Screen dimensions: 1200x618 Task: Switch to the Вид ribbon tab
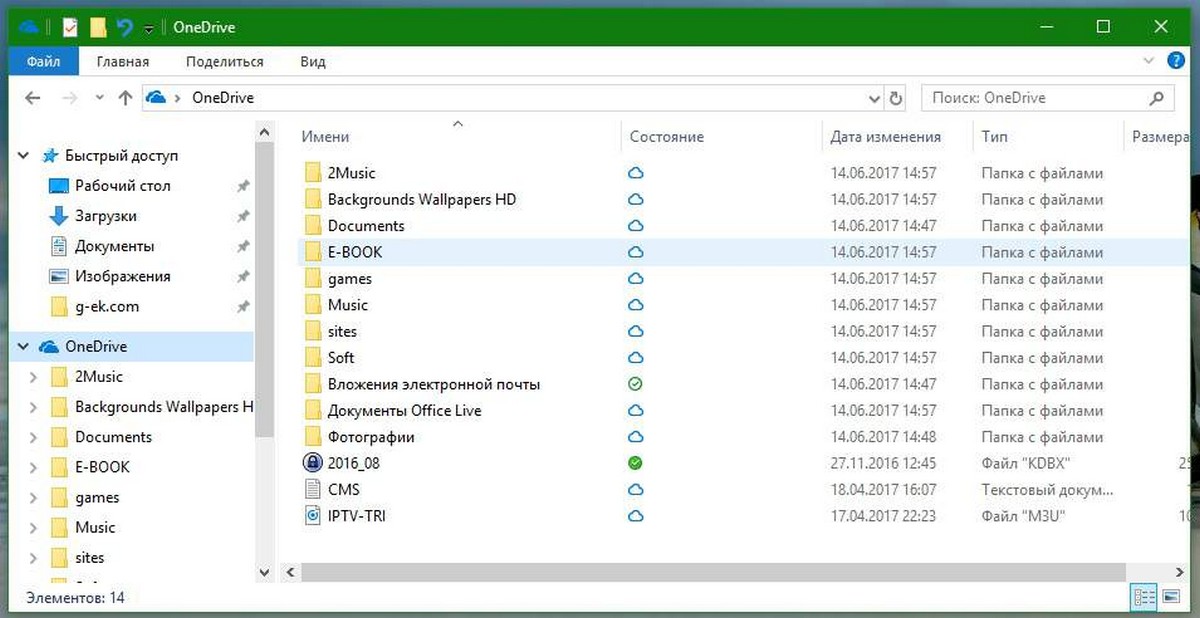313,62
